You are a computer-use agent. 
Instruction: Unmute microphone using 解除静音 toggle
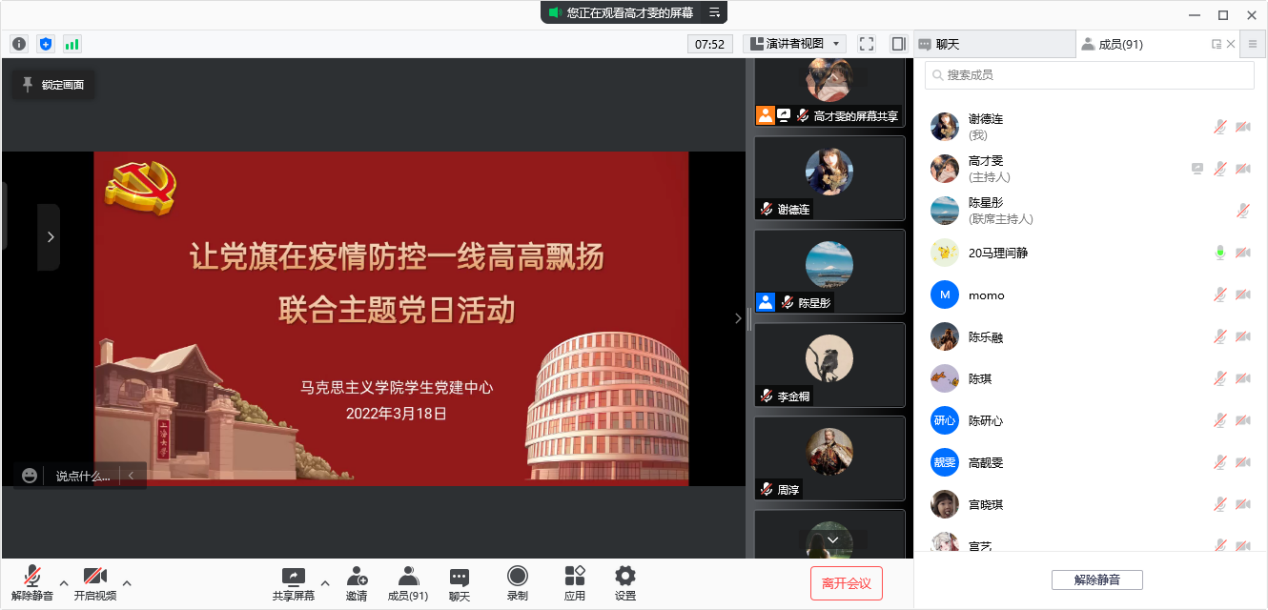[32, 583]
